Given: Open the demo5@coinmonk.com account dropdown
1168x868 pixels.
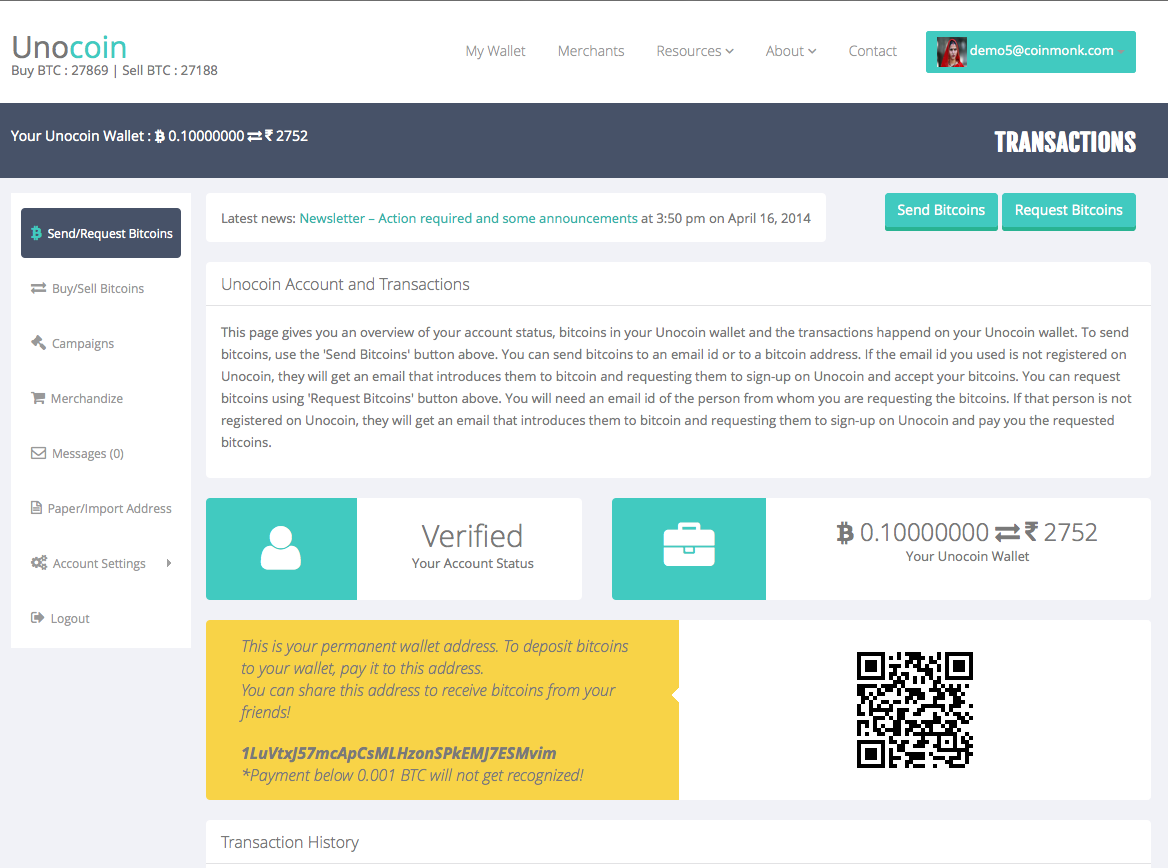Looking at the screenshot, I should pos(1030,51).
